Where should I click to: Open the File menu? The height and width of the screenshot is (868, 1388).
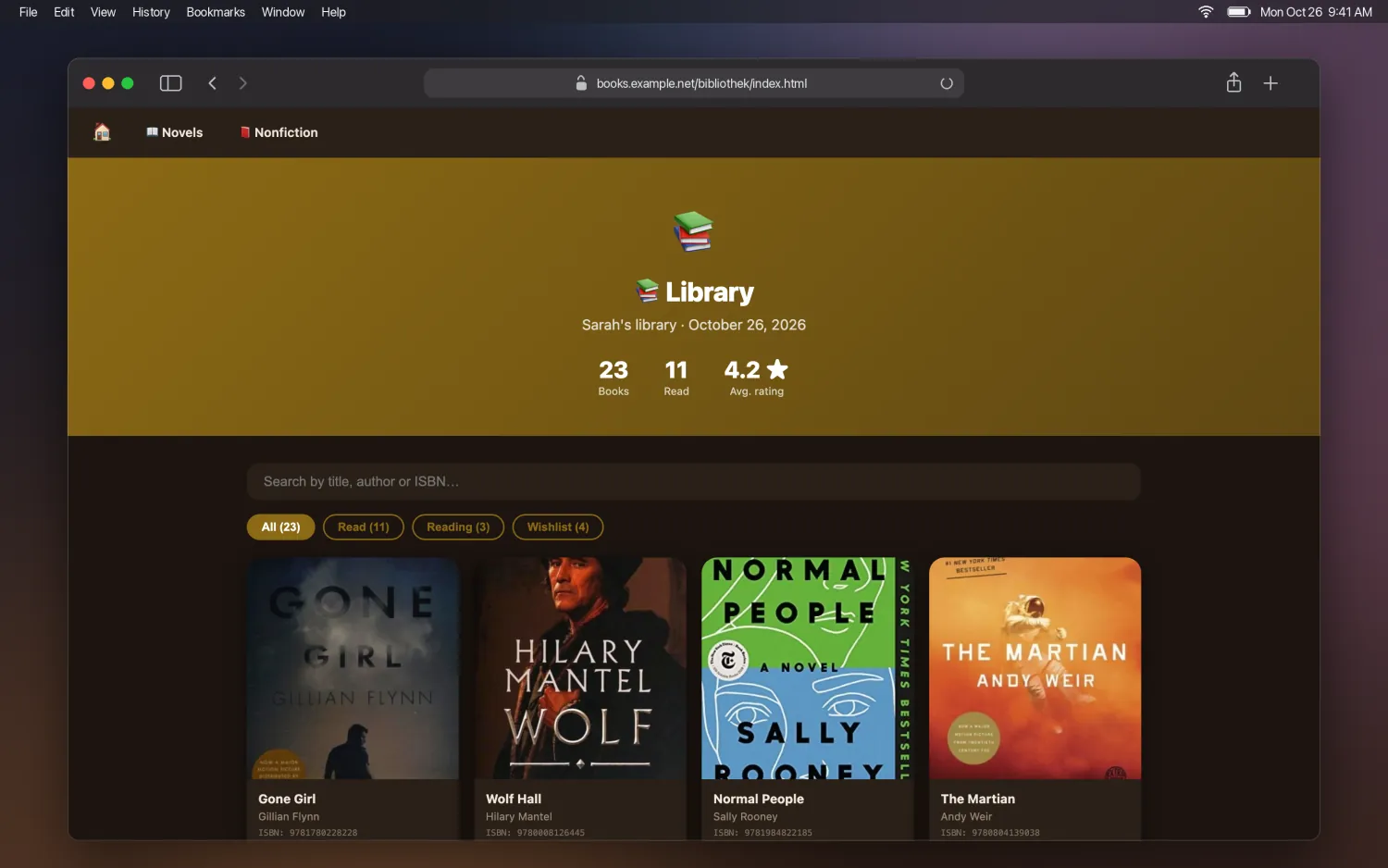29,12
